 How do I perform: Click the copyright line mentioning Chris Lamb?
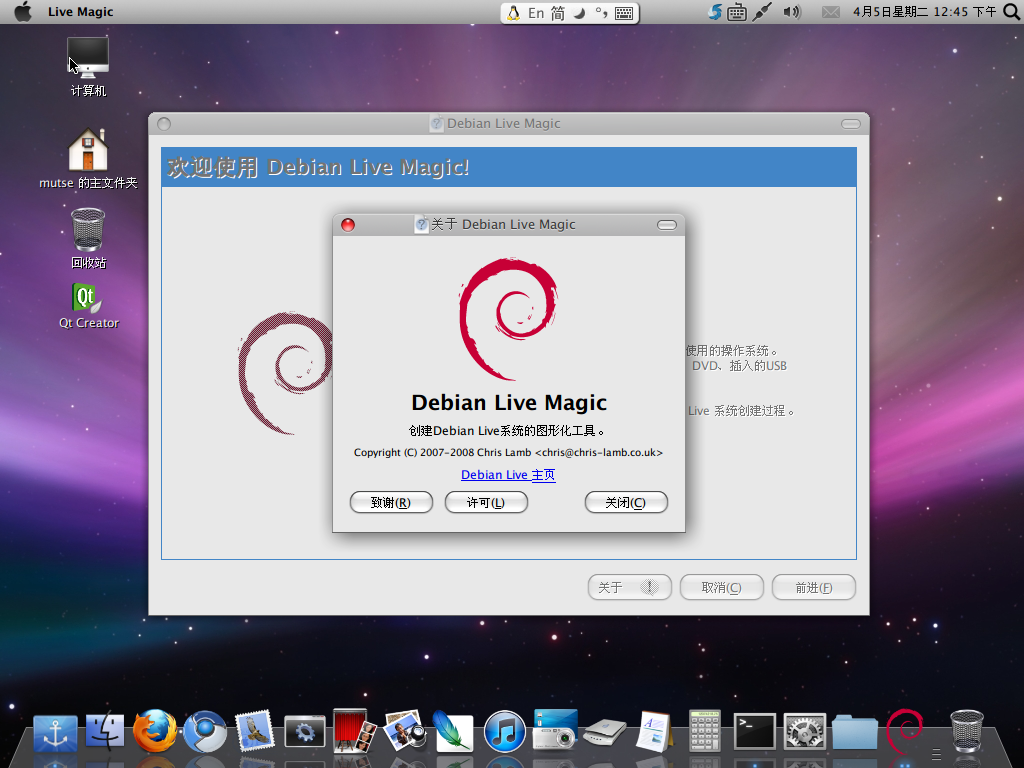coord(508,453)
